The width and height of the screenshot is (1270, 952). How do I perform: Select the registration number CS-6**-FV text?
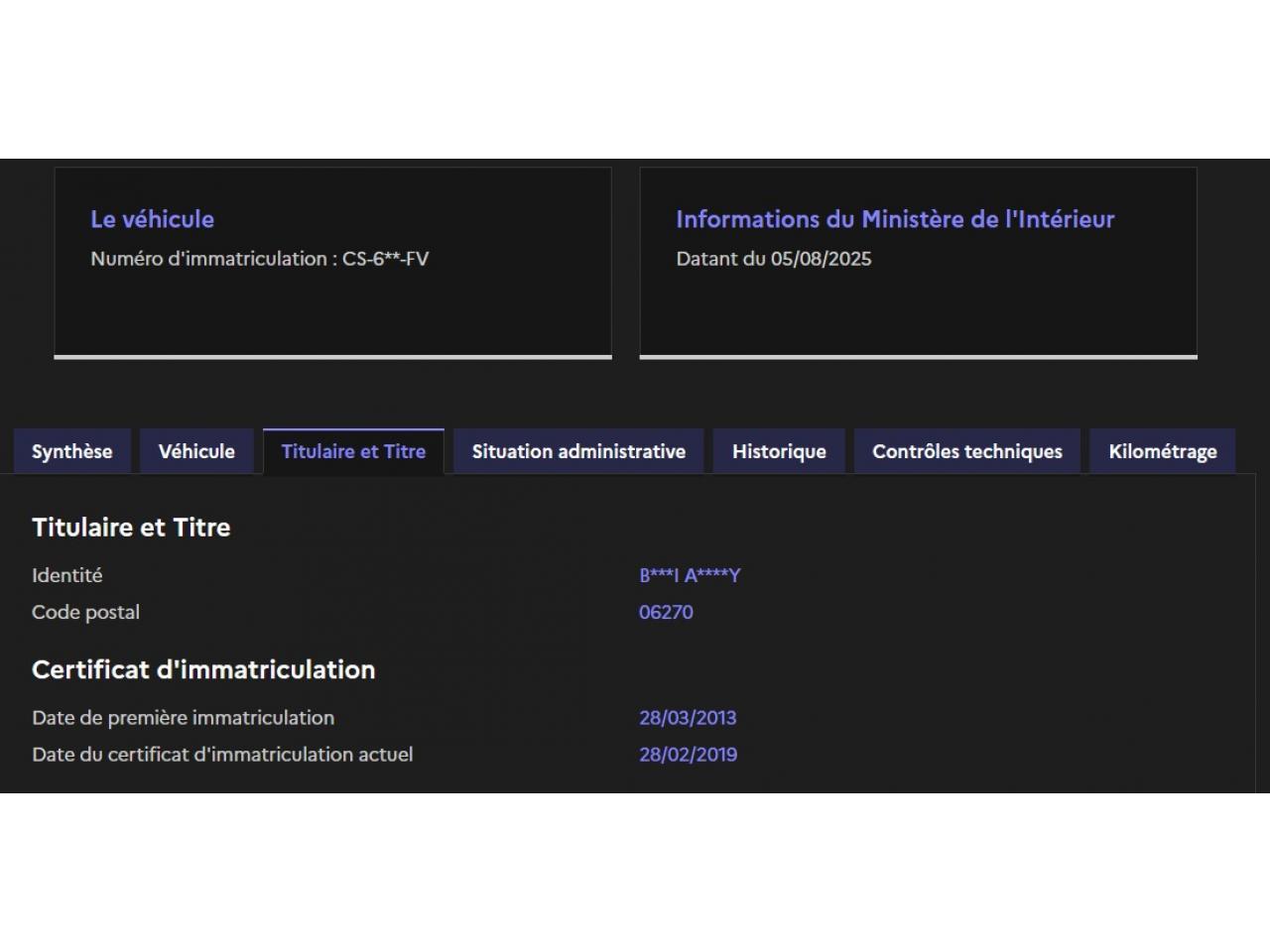click(385, 259)
